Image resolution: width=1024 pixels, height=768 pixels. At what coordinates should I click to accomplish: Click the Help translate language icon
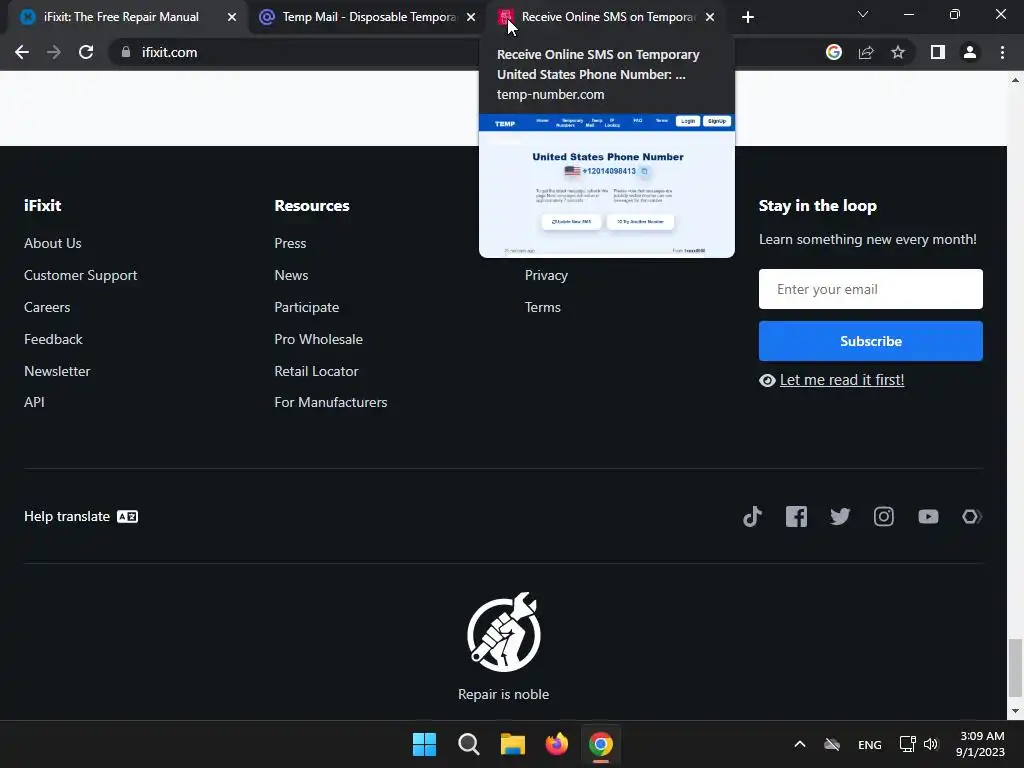click(127, 517)
